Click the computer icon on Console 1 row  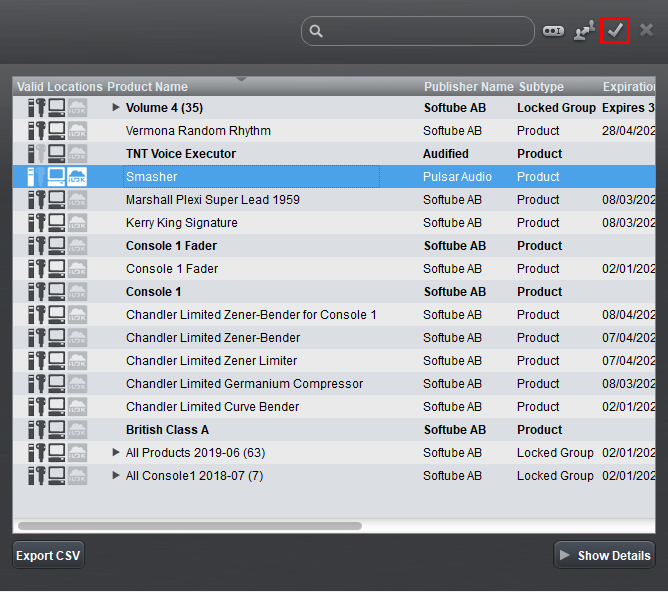tap(56, 291)
